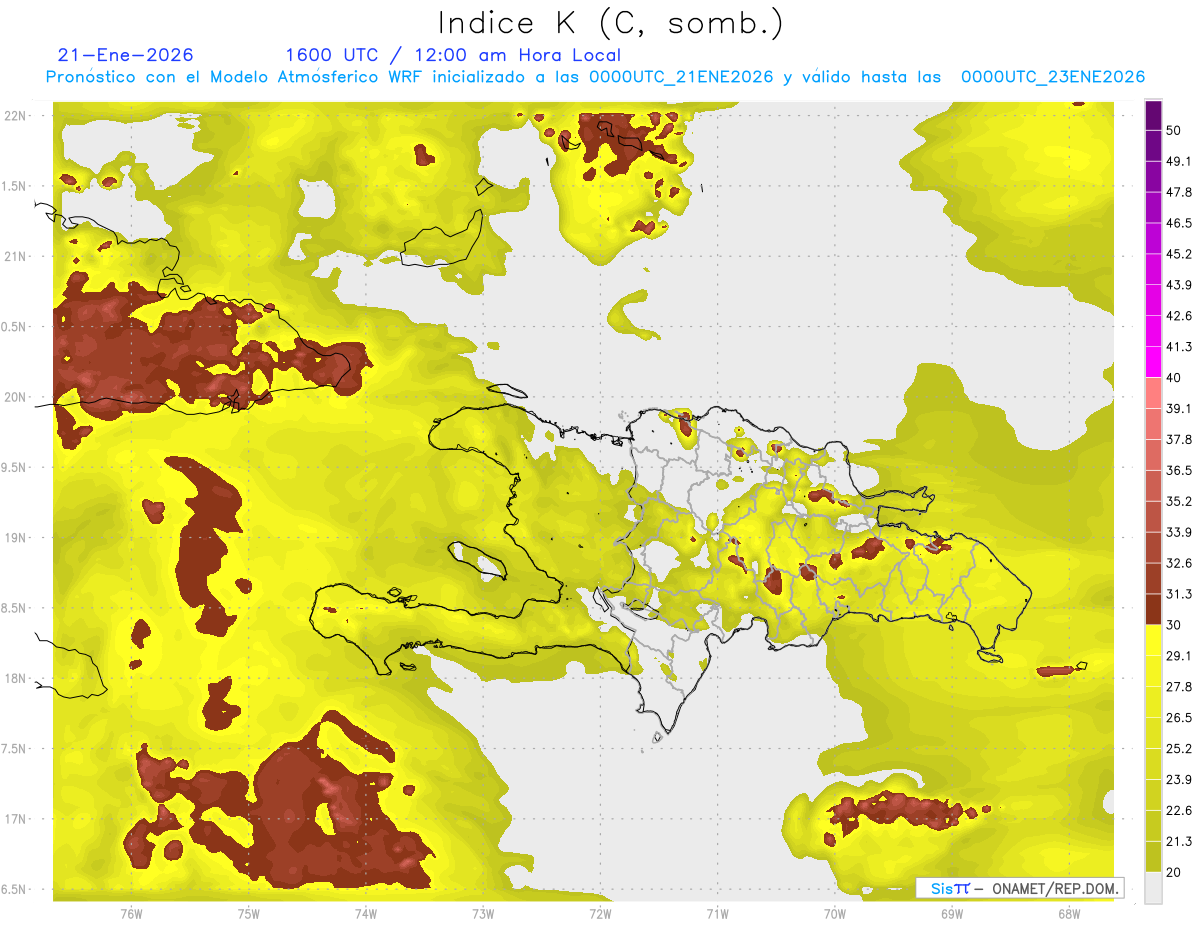Click the colorbar value "22.6"
This screenshot has width=1200, height=927.
1180,811
